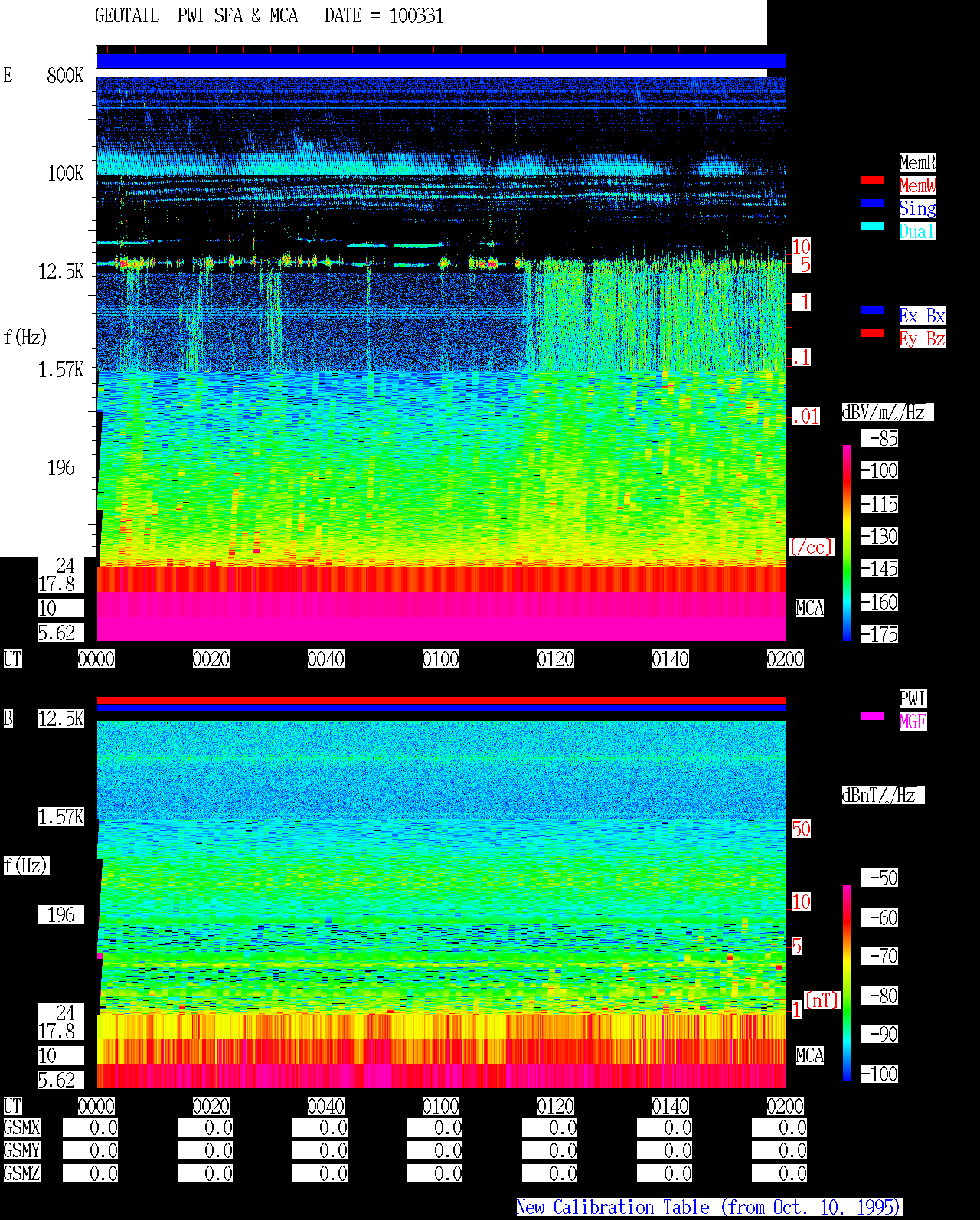This screenshot has height=1220, width=980.
Task: Click the B panel MCA label
Action: [x=810, y=1055]
